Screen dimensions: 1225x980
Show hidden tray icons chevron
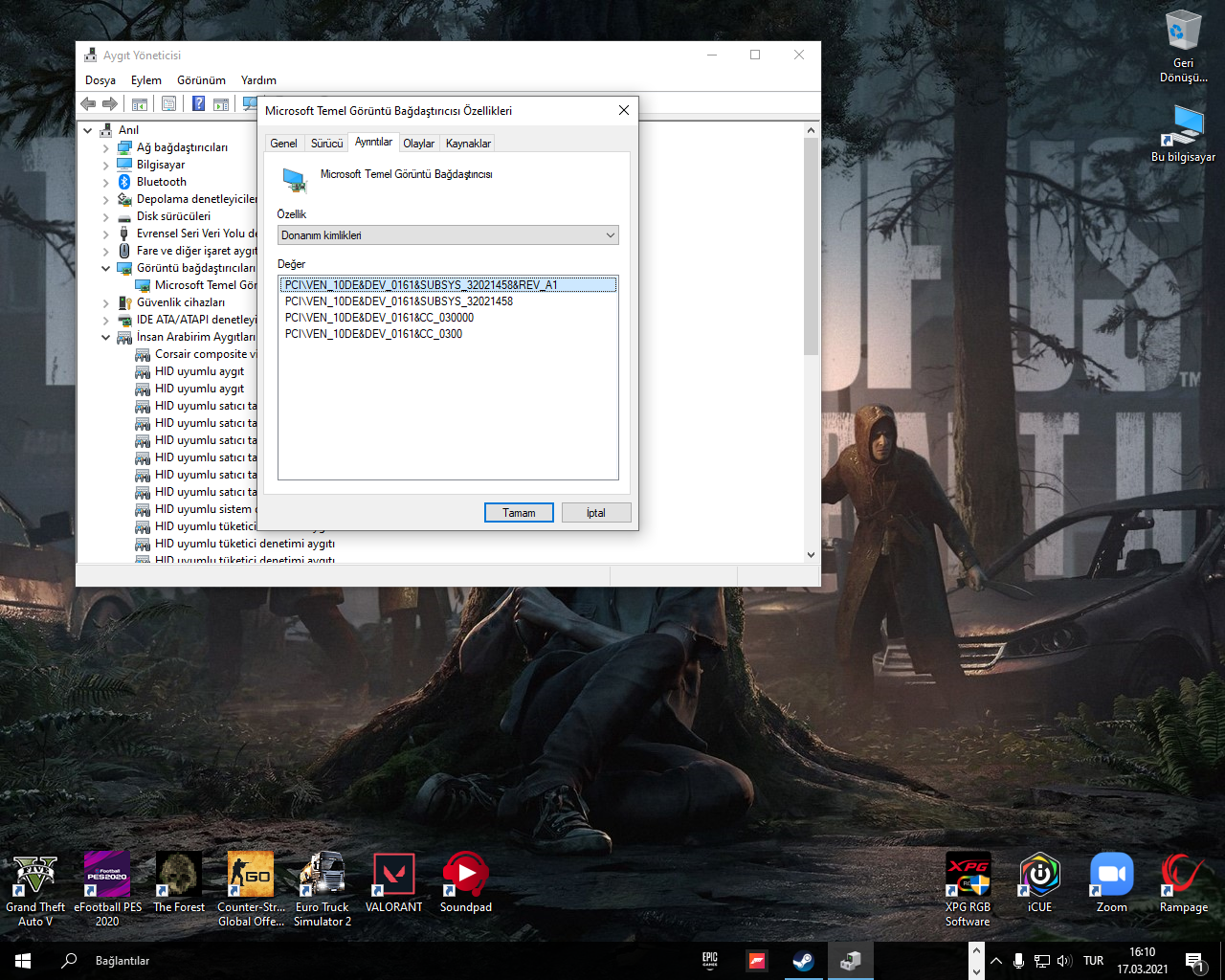click(x=996, y=961)
